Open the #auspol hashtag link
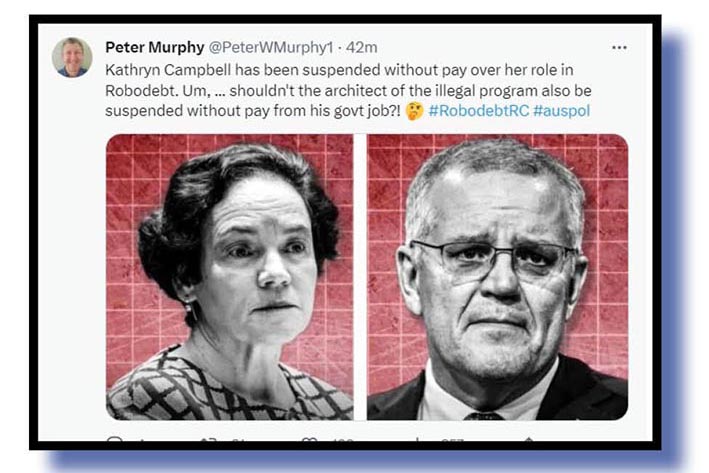This screenshot has height=473, width=709. coord(562,110)
